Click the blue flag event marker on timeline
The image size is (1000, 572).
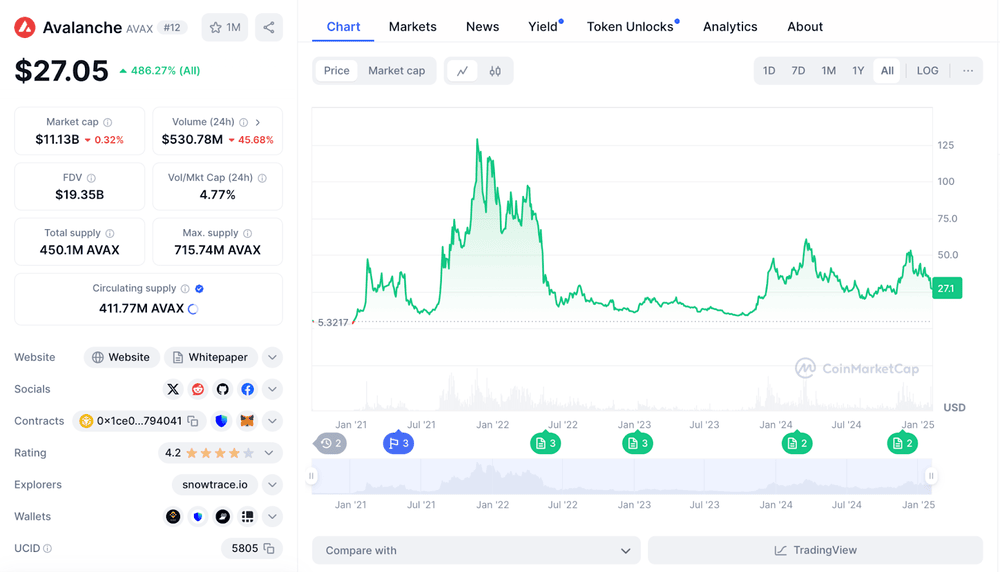398,443
